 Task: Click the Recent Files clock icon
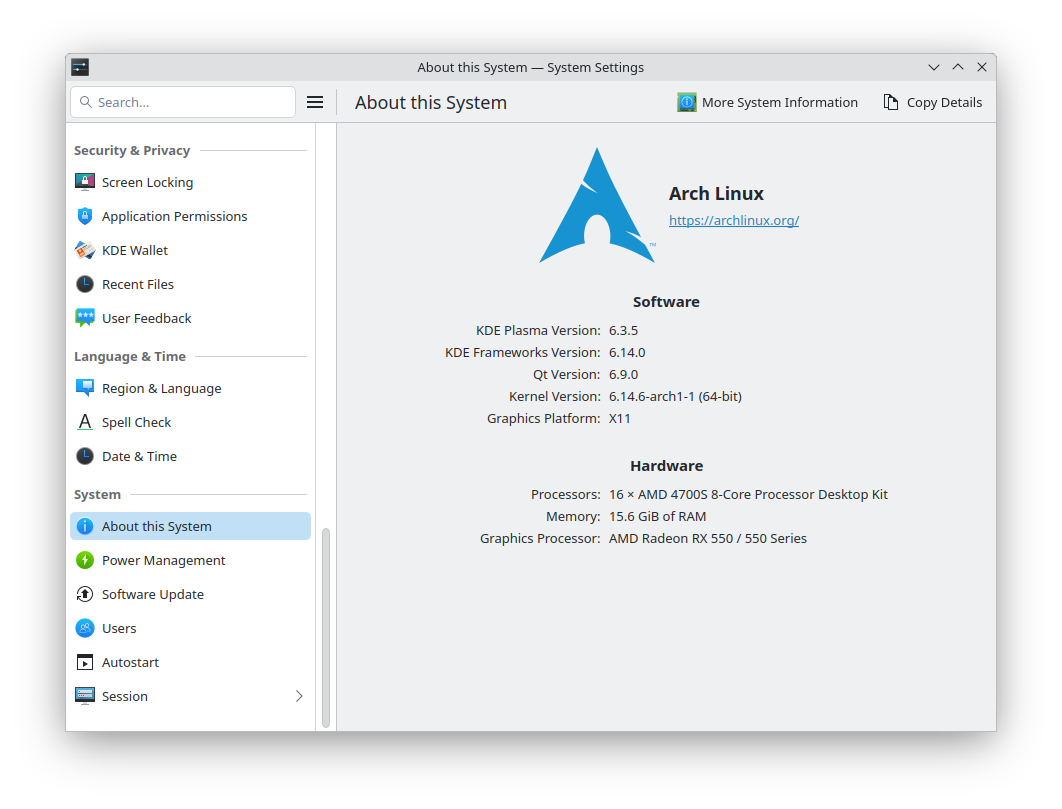coord(85,284)
